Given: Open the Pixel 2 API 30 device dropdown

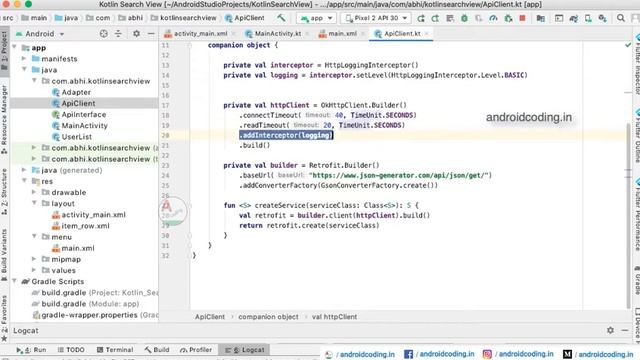Looking at the screenshot, I should coord(376,18).
